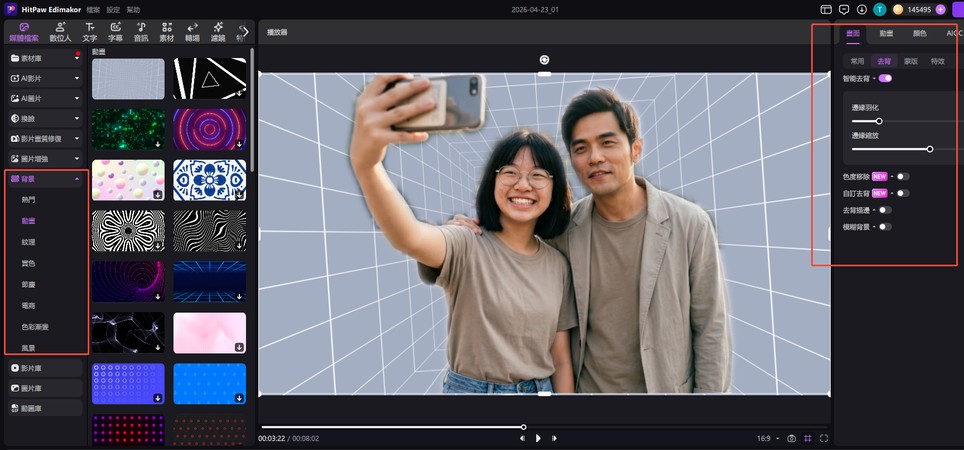This screenshot has width=964, height=450.
Task: Open the 幫助 help menu
Action: point(133,10)
